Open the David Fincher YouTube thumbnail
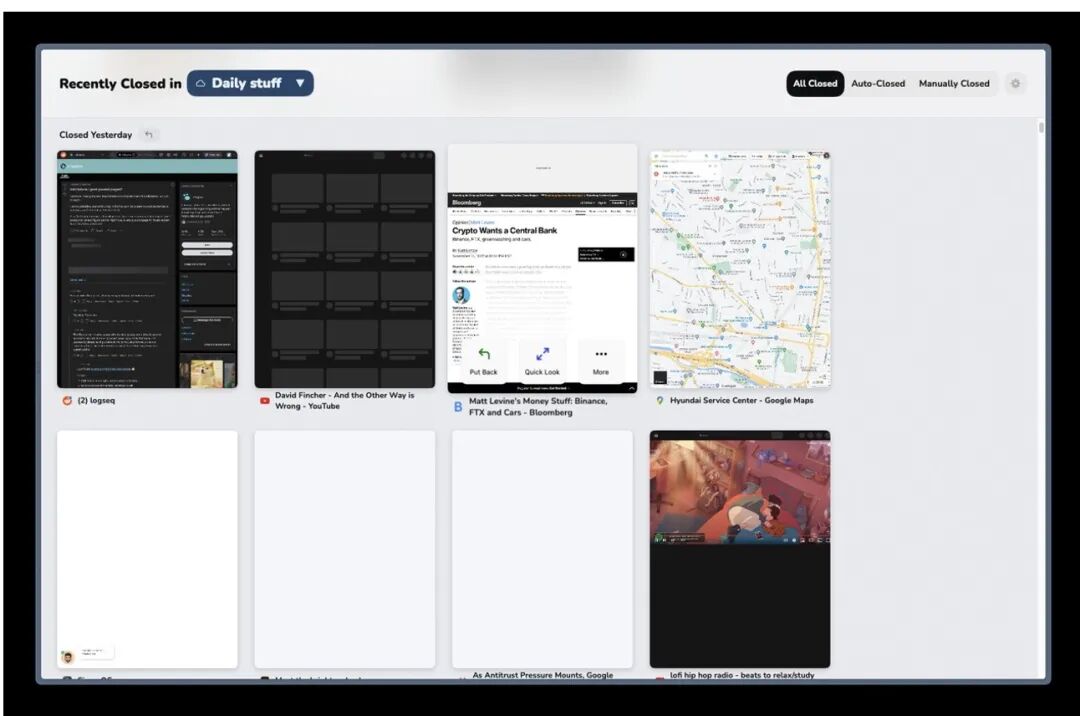The image size is (1080, 716). point(344,269)
